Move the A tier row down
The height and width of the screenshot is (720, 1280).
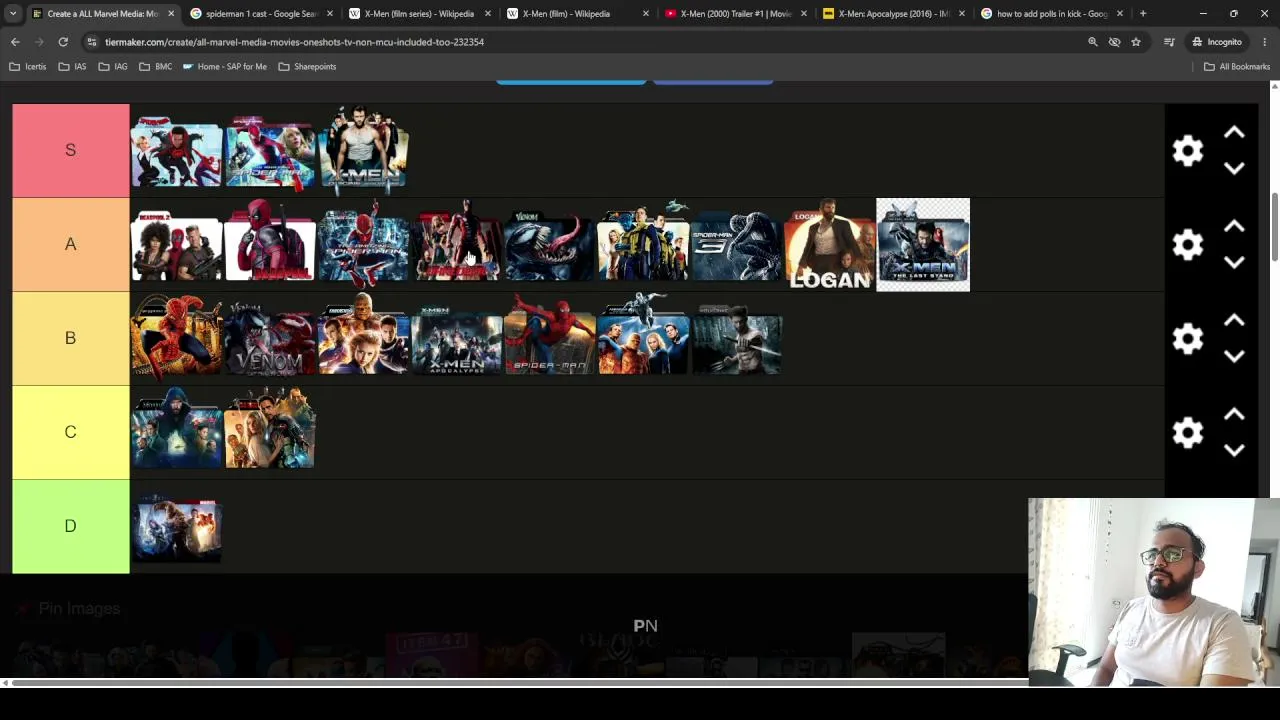1234,262
